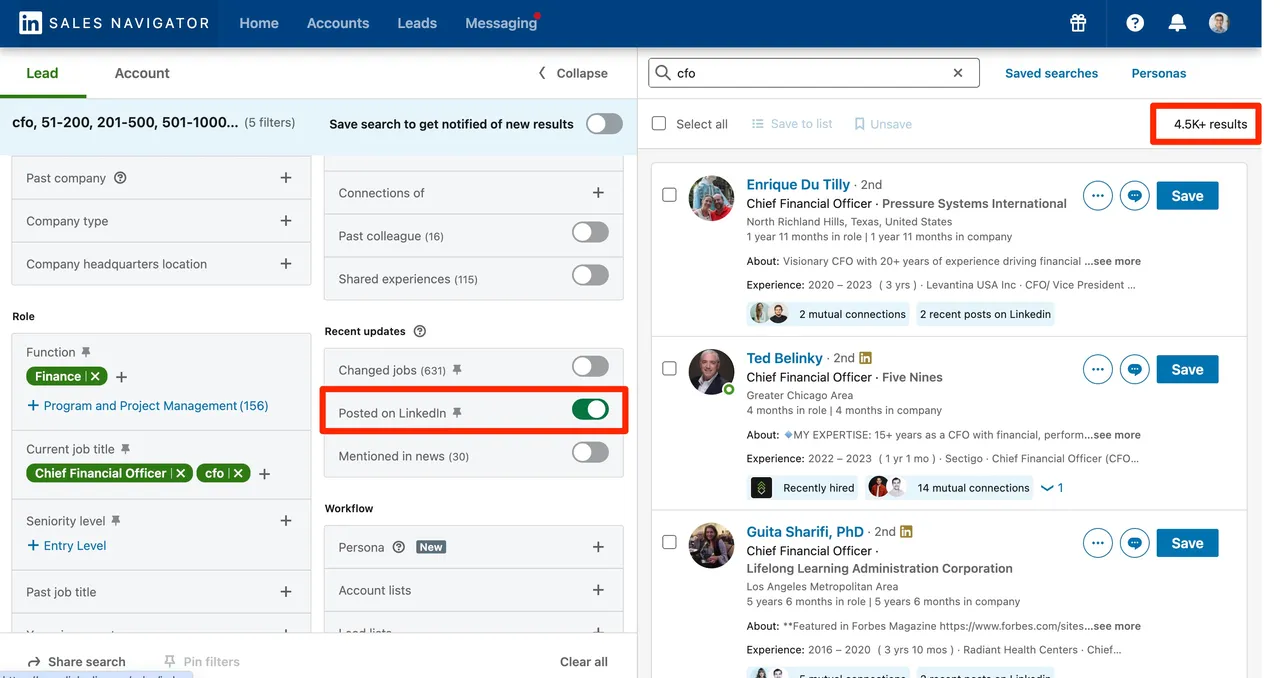1280x678 pixels.
Task: Go to Home in top navigation
Action: click(x=259, y=23)
